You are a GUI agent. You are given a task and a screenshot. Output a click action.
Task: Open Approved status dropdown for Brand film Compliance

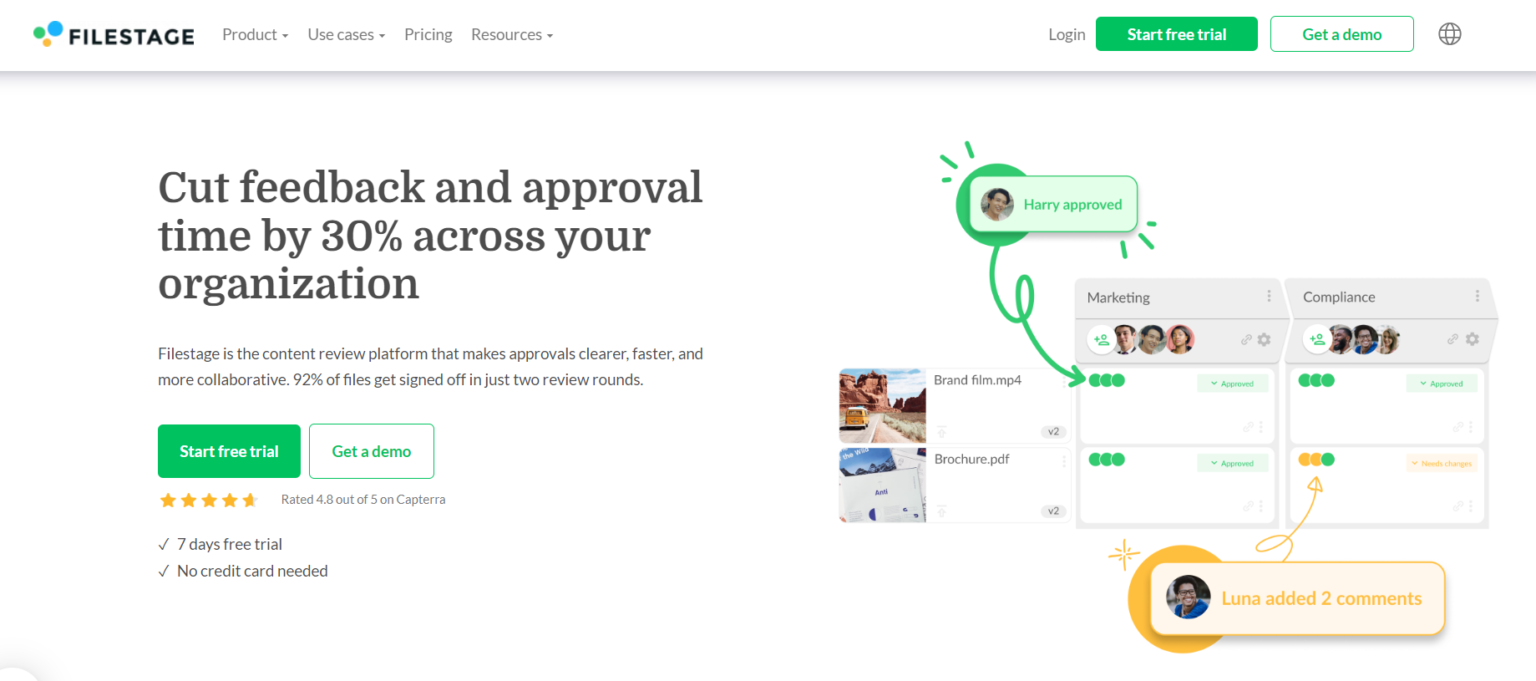click(1442, 383)
